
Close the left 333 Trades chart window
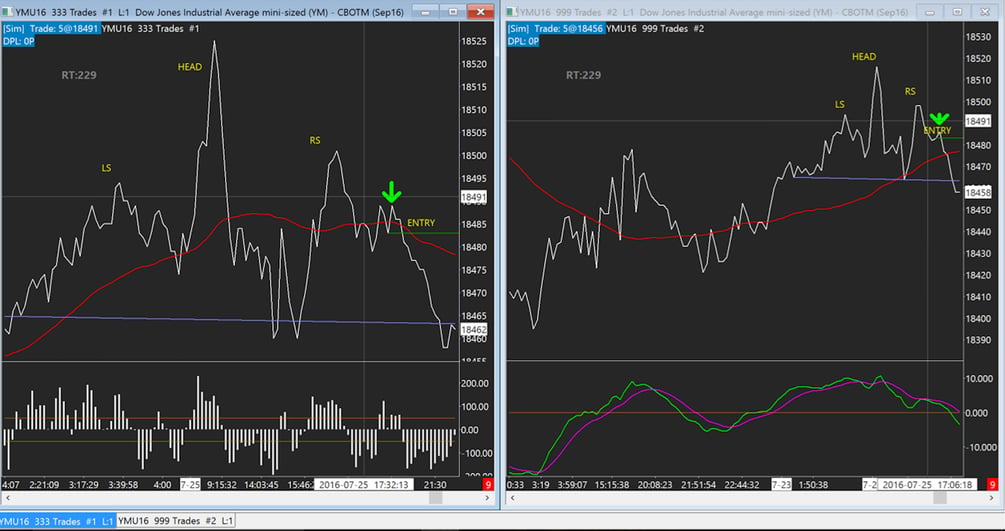pos(480,12)
